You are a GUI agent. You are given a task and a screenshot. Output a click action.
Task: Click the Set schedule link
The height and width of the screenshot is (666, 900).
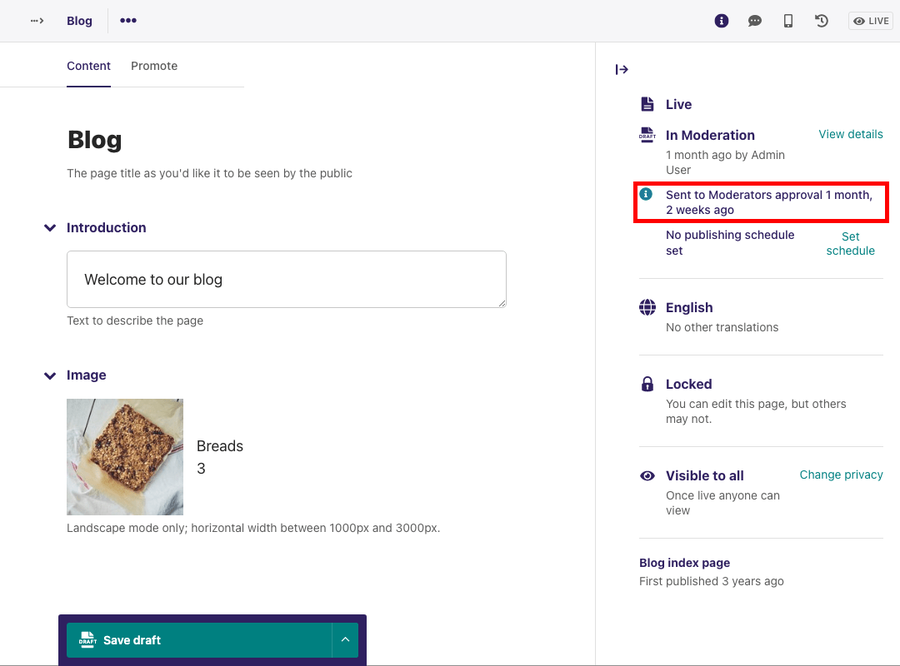(x=850, y=244)
